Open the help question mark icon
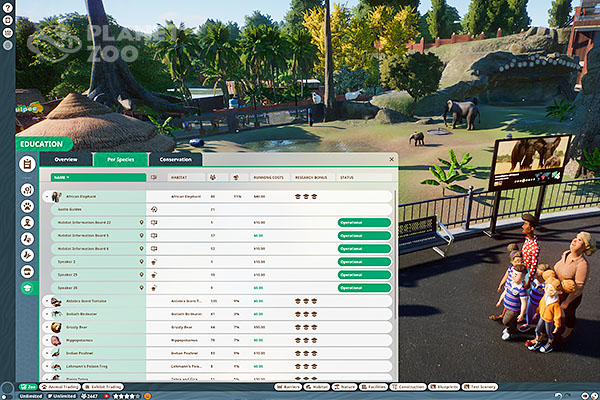600x400 pixels. pos(8,7)
